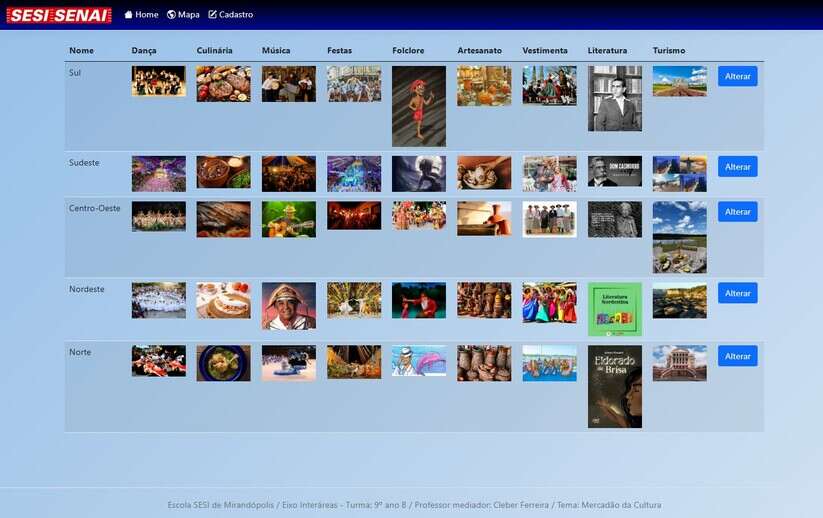Open the Sudeste Literatura Dom Casmurro thumbnail
The height and width of the screenshot is (518, 823).
click(x=615, y=171)
